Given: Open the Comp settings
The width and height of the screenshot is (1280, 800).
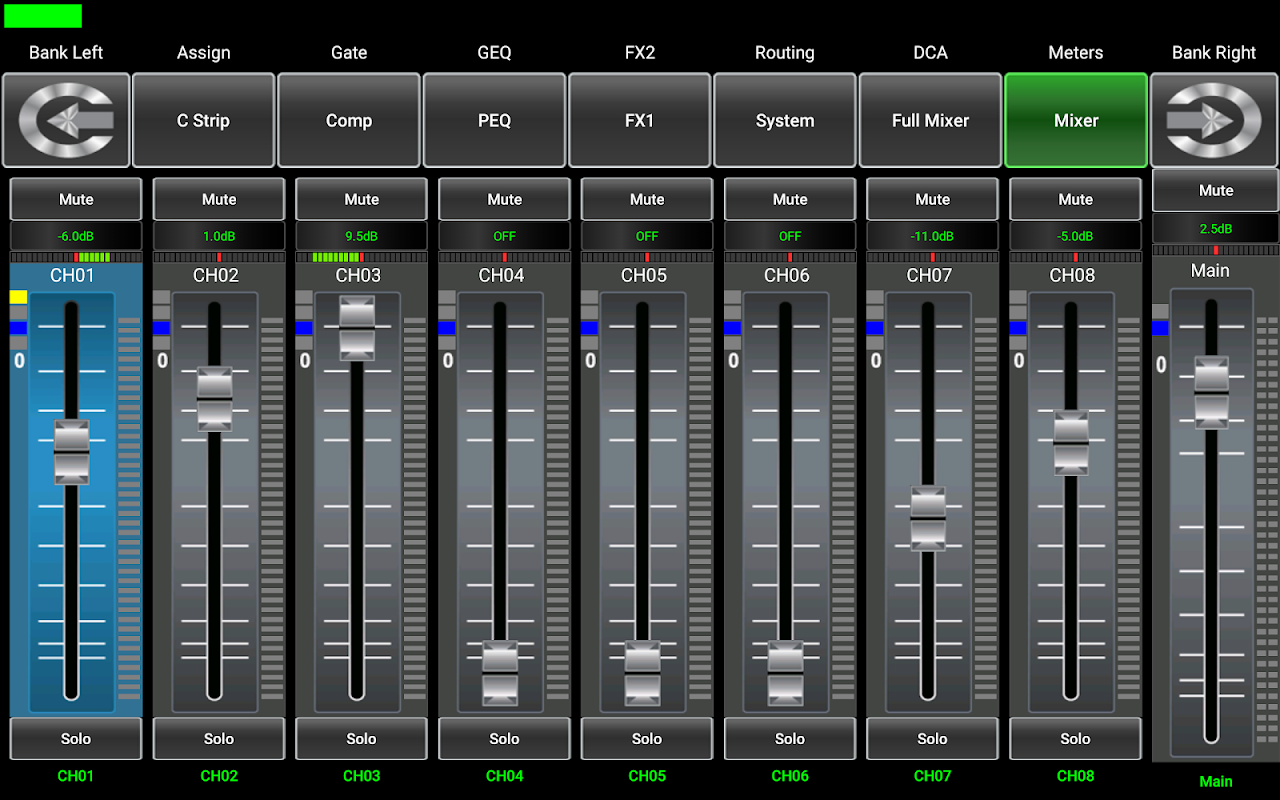Looking at the screenshot, I should (x=349, y=120).
